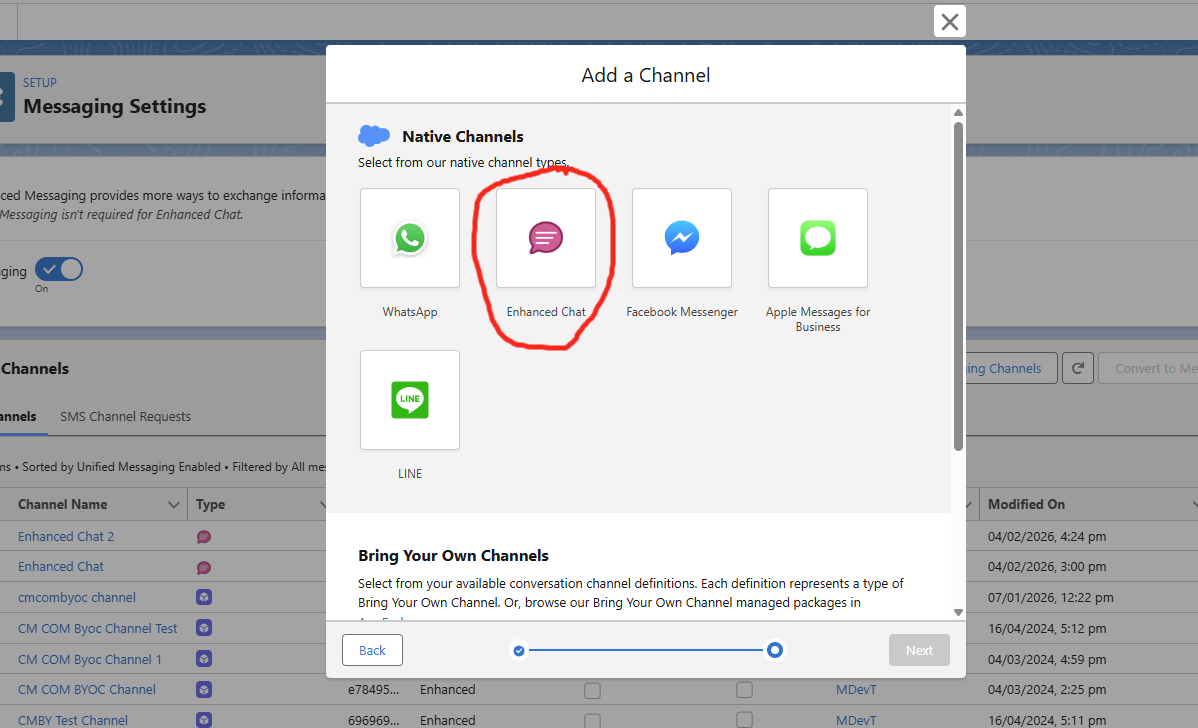Select the WhatsApp channel tile

[x=410, y=238]
